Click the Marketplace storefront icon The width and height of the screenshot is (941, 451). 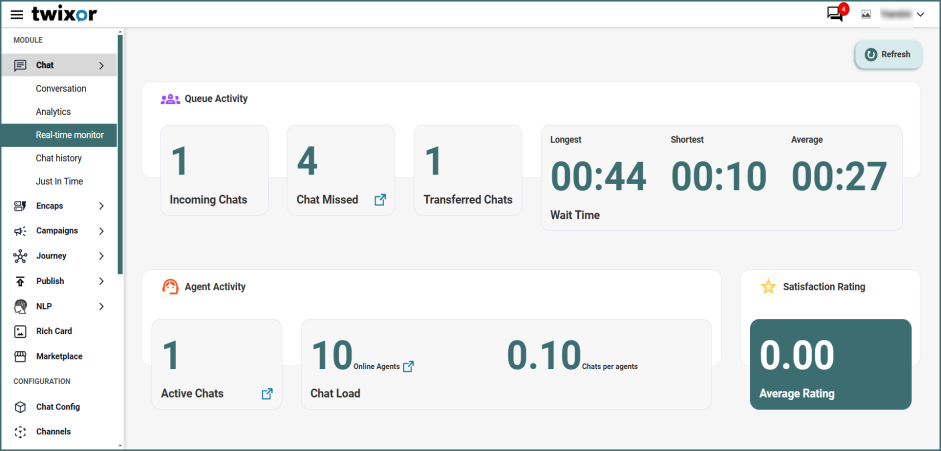pos(20,356)
